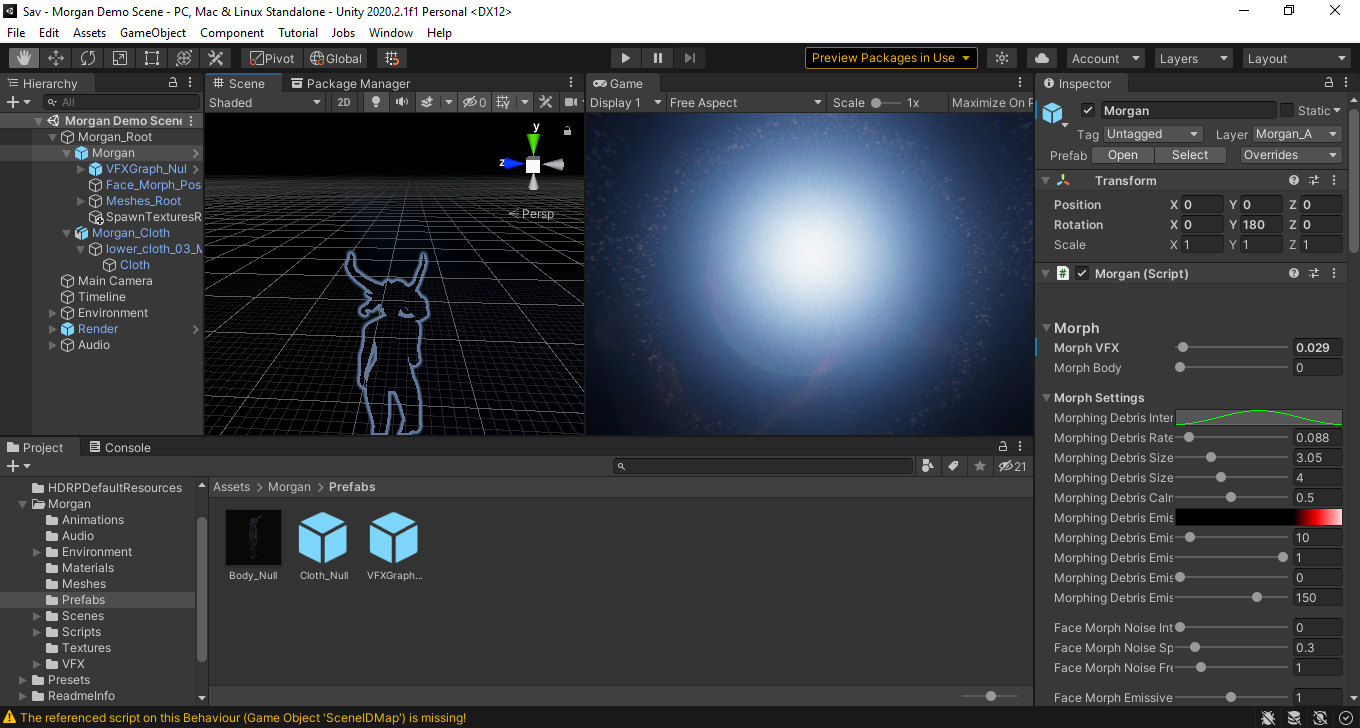
Task: Click Preview Packages in Use button
Action: point(891,58)
